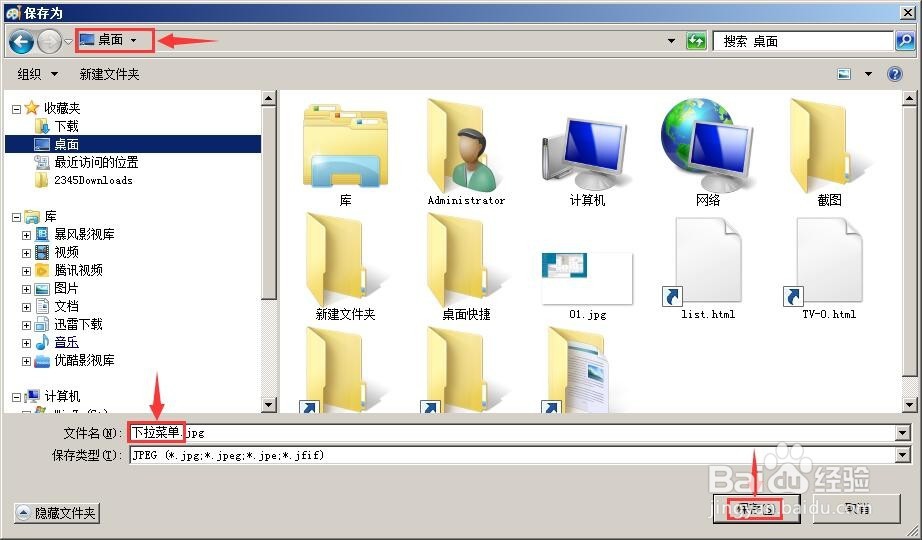Click the 文档 library icon
922x540 pixels.
click(x=42, y=306)
